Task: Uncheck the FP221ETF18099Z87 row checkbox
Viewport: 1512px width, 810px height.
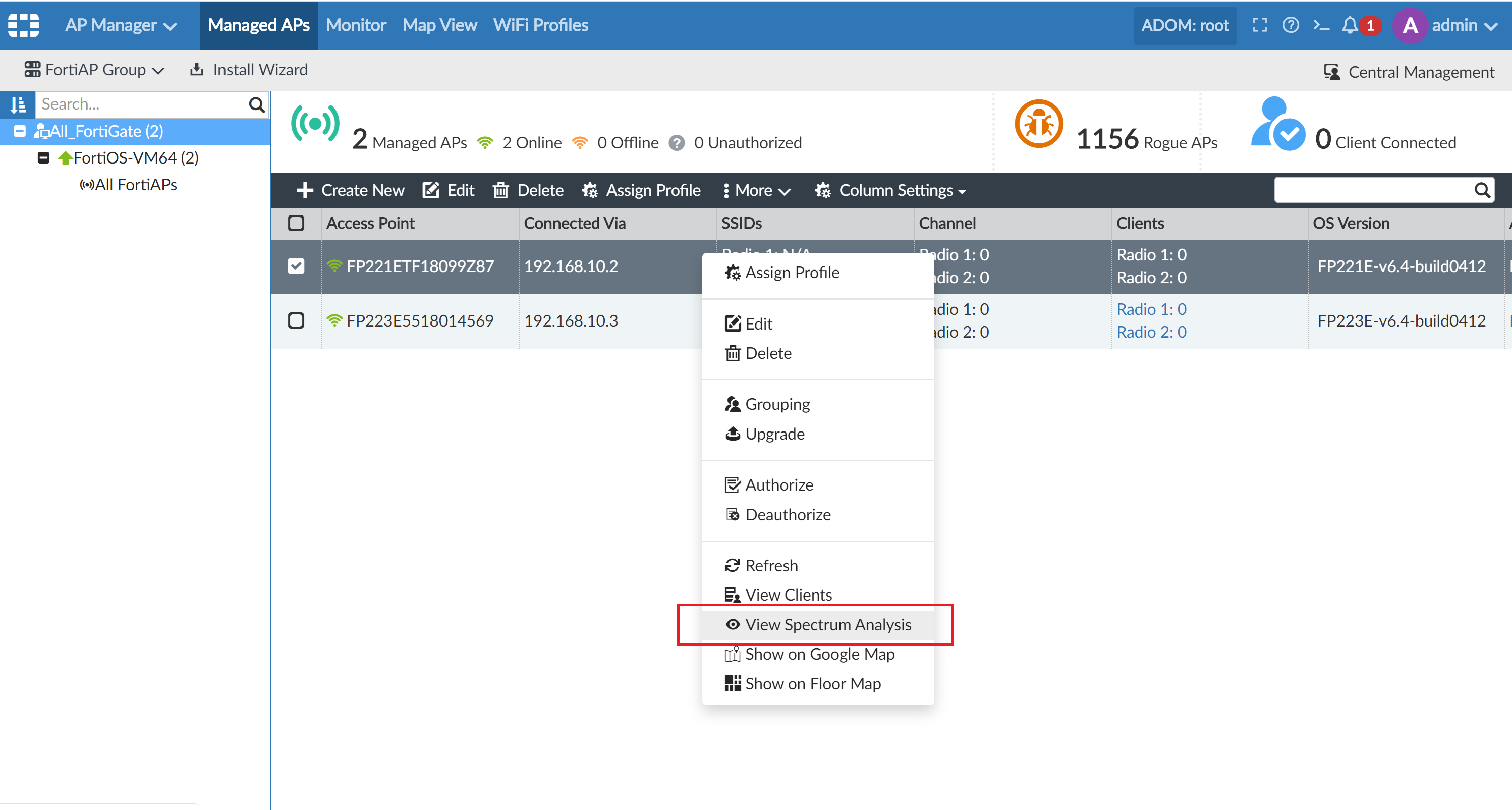Action: [296, 266]
